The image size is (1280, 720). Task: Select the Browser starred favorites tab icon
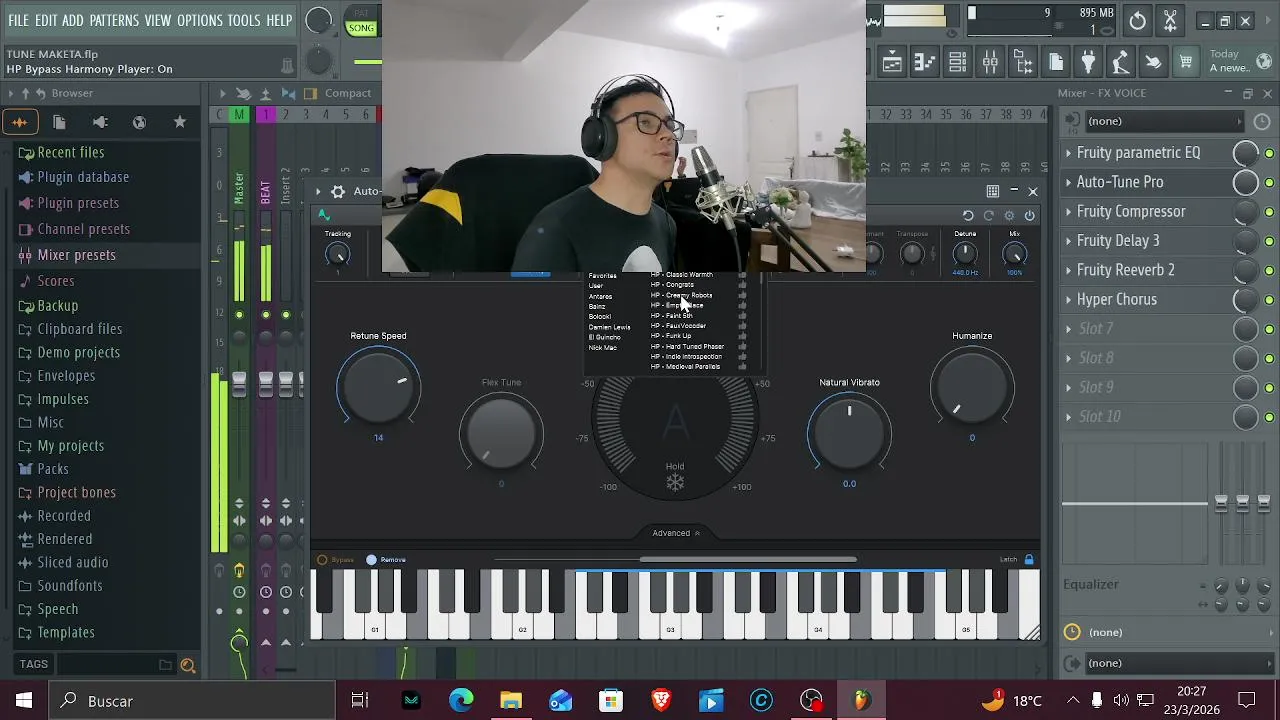[179, 122]
